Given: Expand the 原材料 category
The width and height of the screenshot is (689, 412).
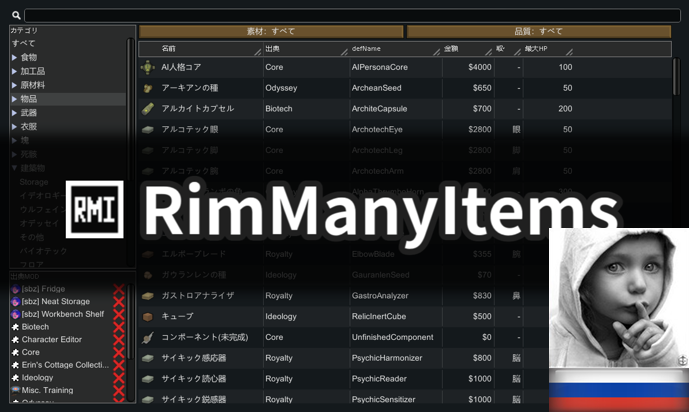Looking at the screenshot, I should pos(14,85).
